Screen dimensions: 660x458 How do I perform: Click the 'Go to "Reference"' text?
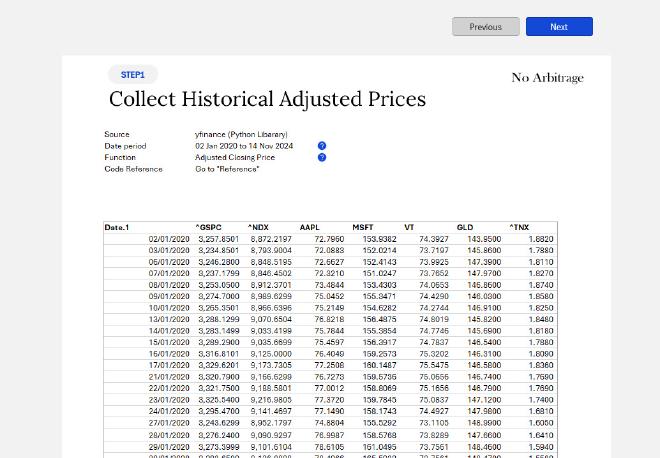tap(227, 169)
